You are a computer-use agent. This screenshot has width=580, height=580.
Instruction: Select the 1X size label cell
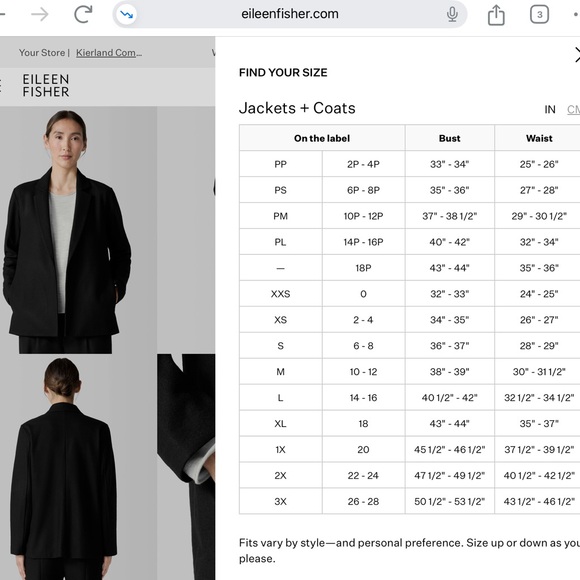280,449
